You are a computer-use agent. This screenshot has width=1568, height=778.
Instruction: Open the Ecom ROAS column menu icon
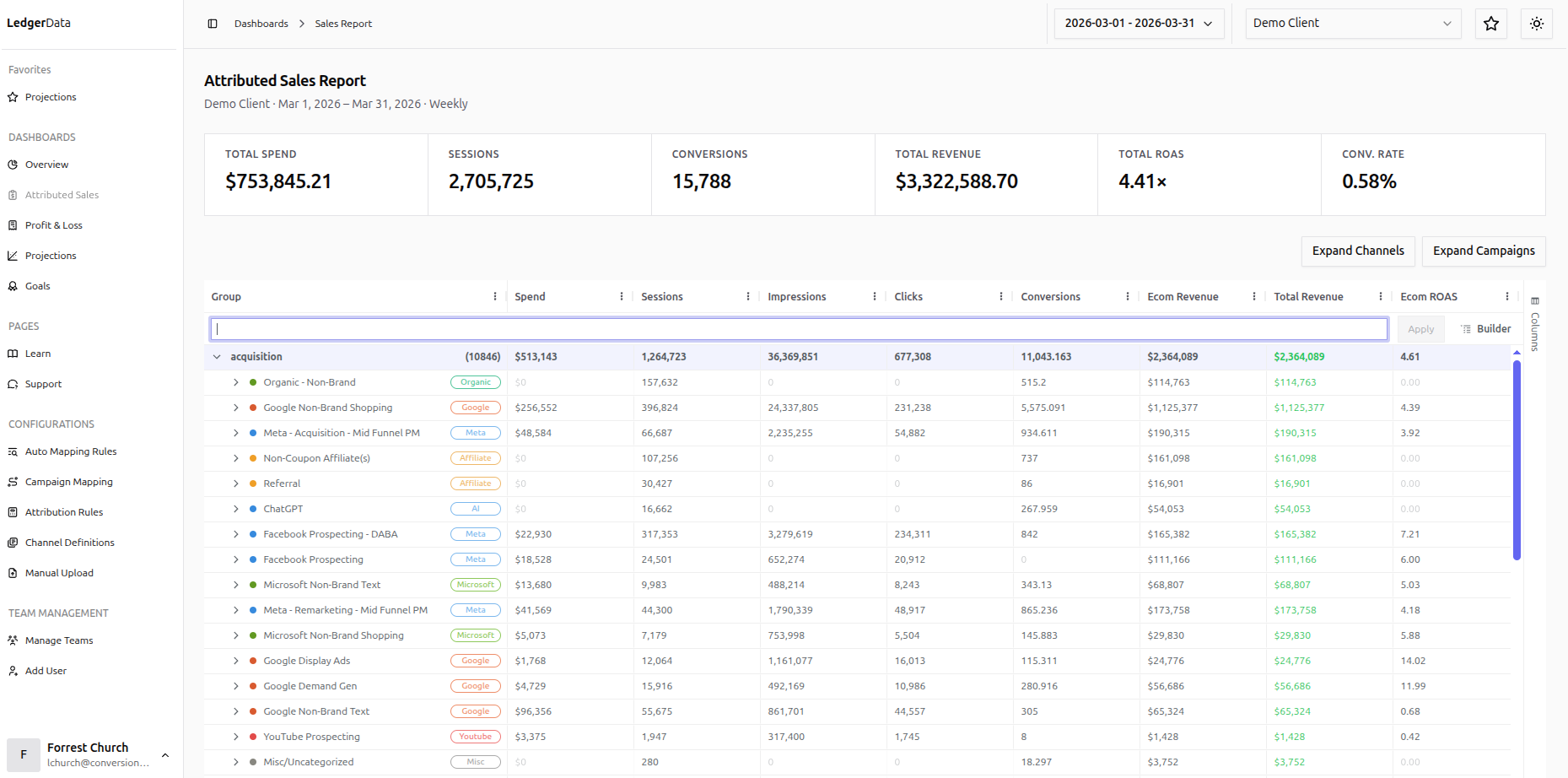click(x=1507, y=297)
